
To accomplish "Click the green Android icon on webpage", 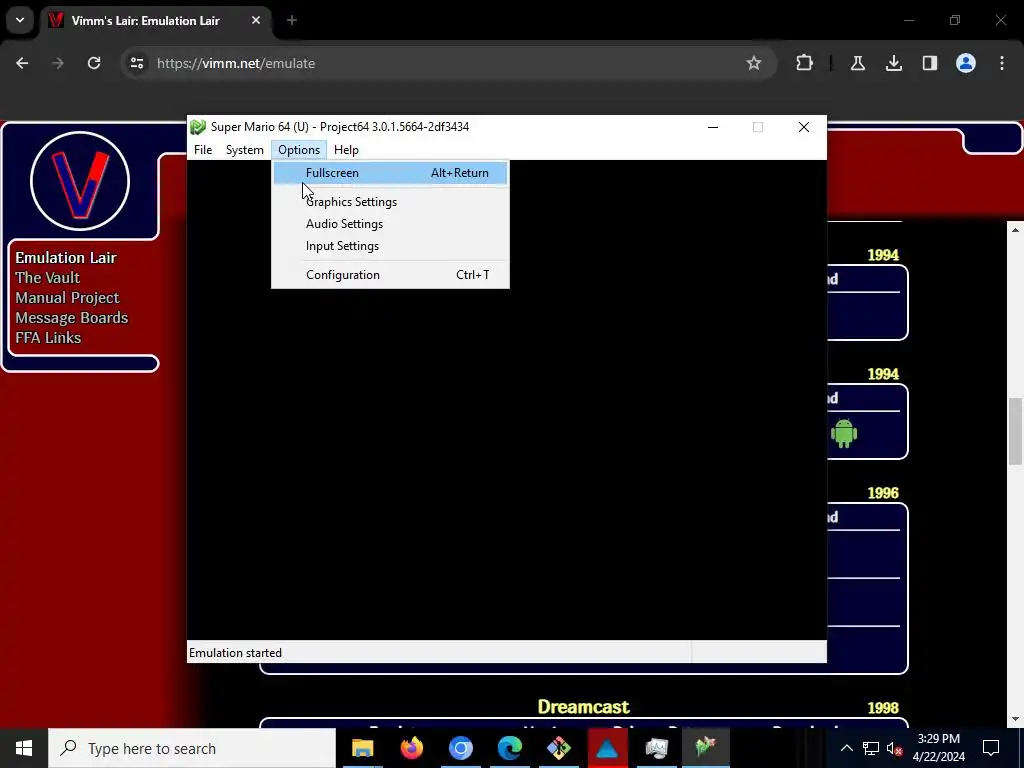I will (x=844, y=433).
